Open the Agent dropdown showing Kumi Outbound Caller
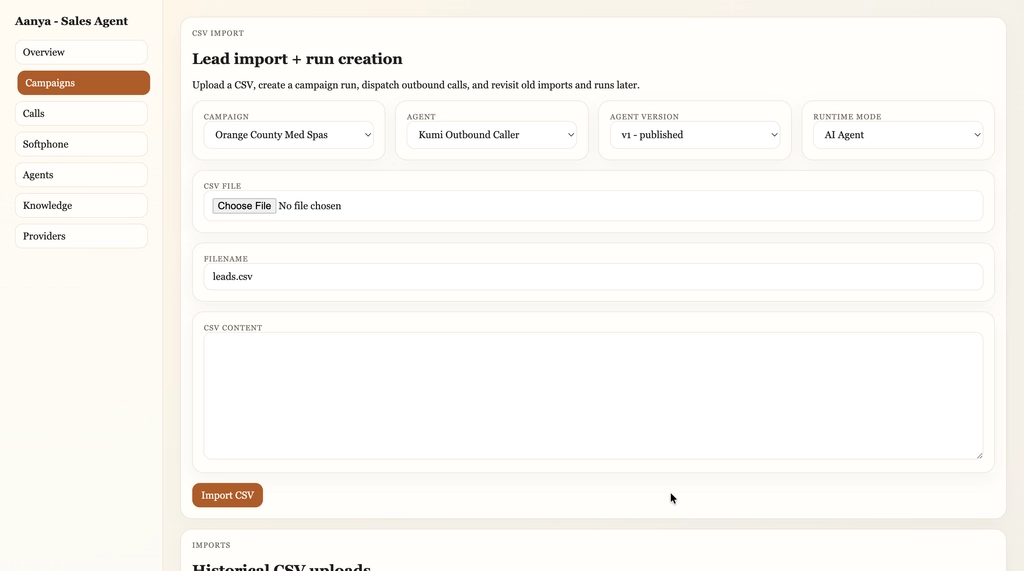1024x571 pixels. (491, 135)
